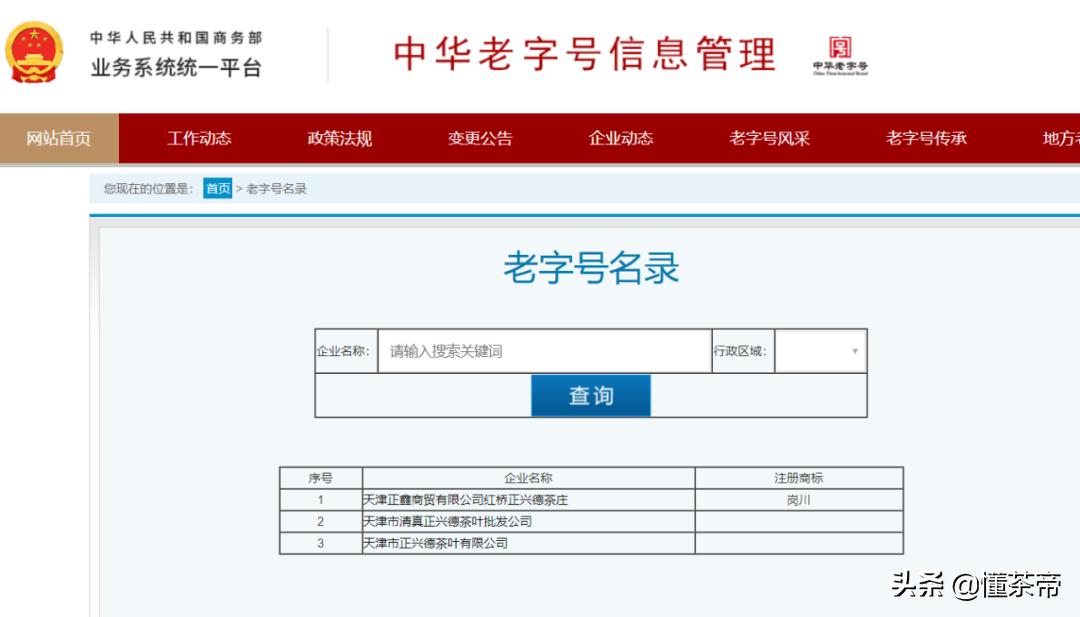
Task: Click the 中华老字号信息管理 site title
Action: [590, 55]
